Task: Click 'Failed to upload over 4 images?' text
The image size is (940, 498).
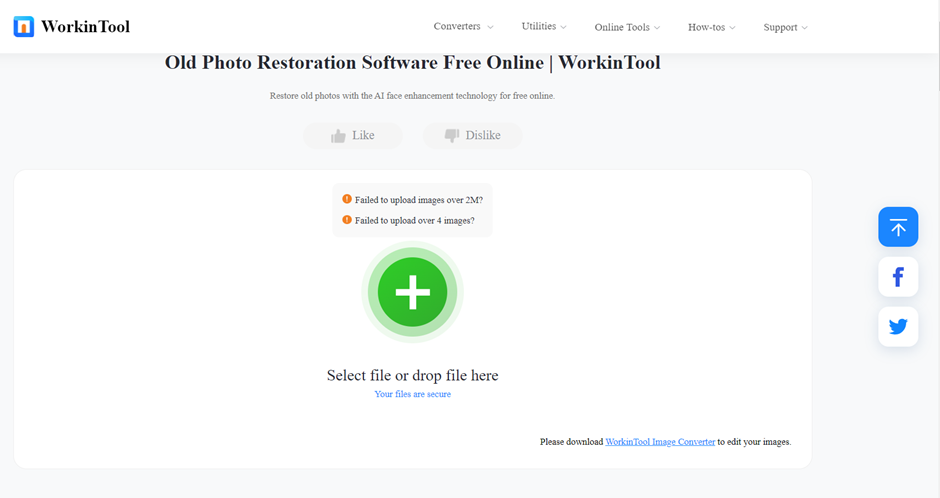Action: coord(414,221)
